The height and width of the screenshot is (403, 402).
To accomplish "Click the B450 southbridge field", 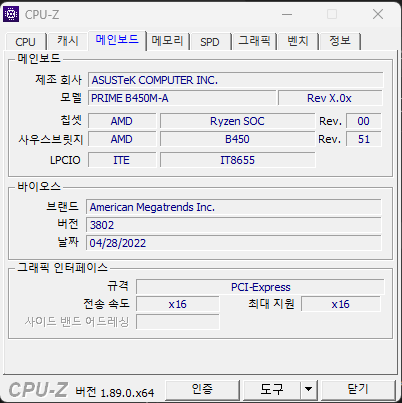I will point(237,139).
